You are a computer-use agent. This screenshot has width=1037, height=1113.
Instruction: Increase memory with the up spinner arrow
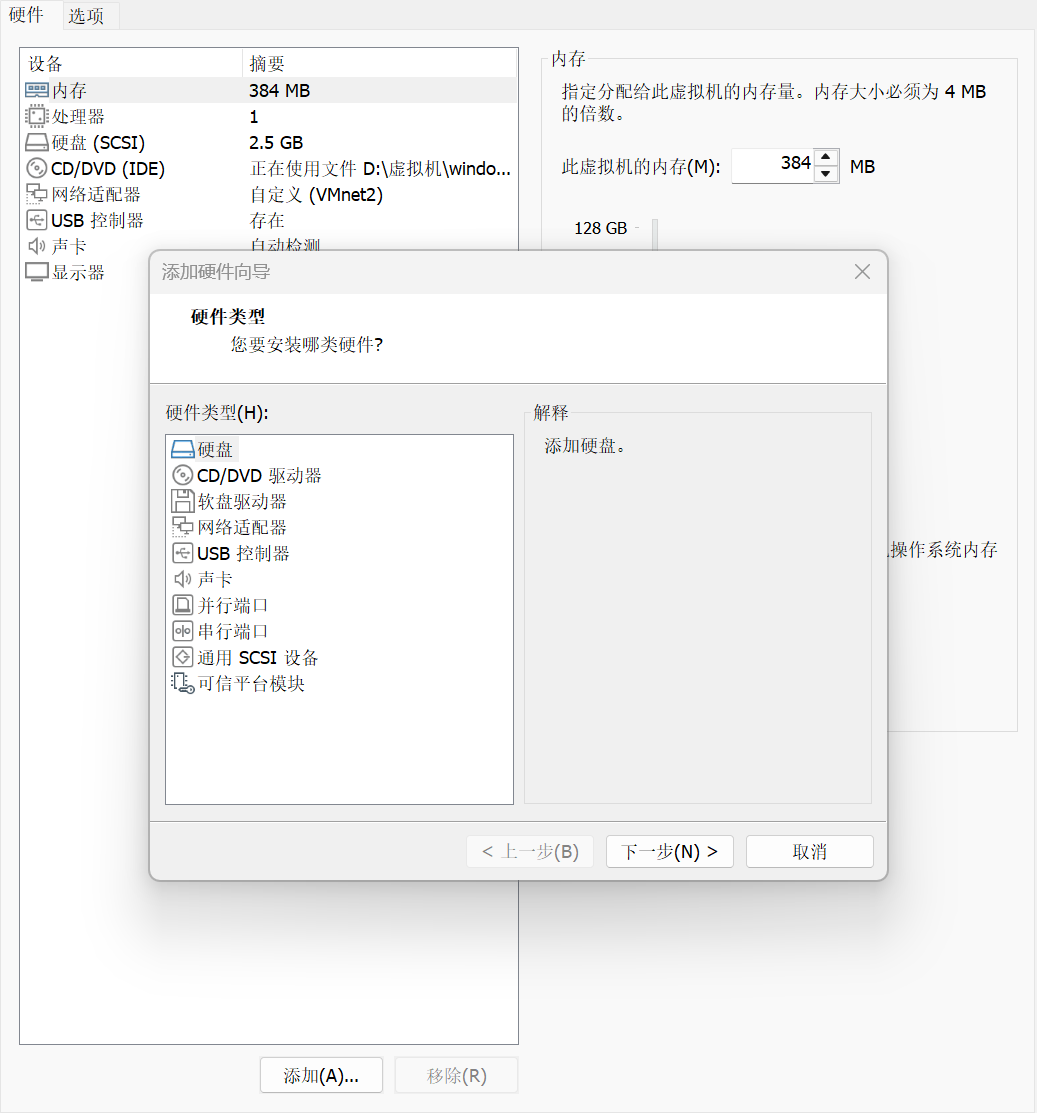pyautogui.click(x=825, y=157)
